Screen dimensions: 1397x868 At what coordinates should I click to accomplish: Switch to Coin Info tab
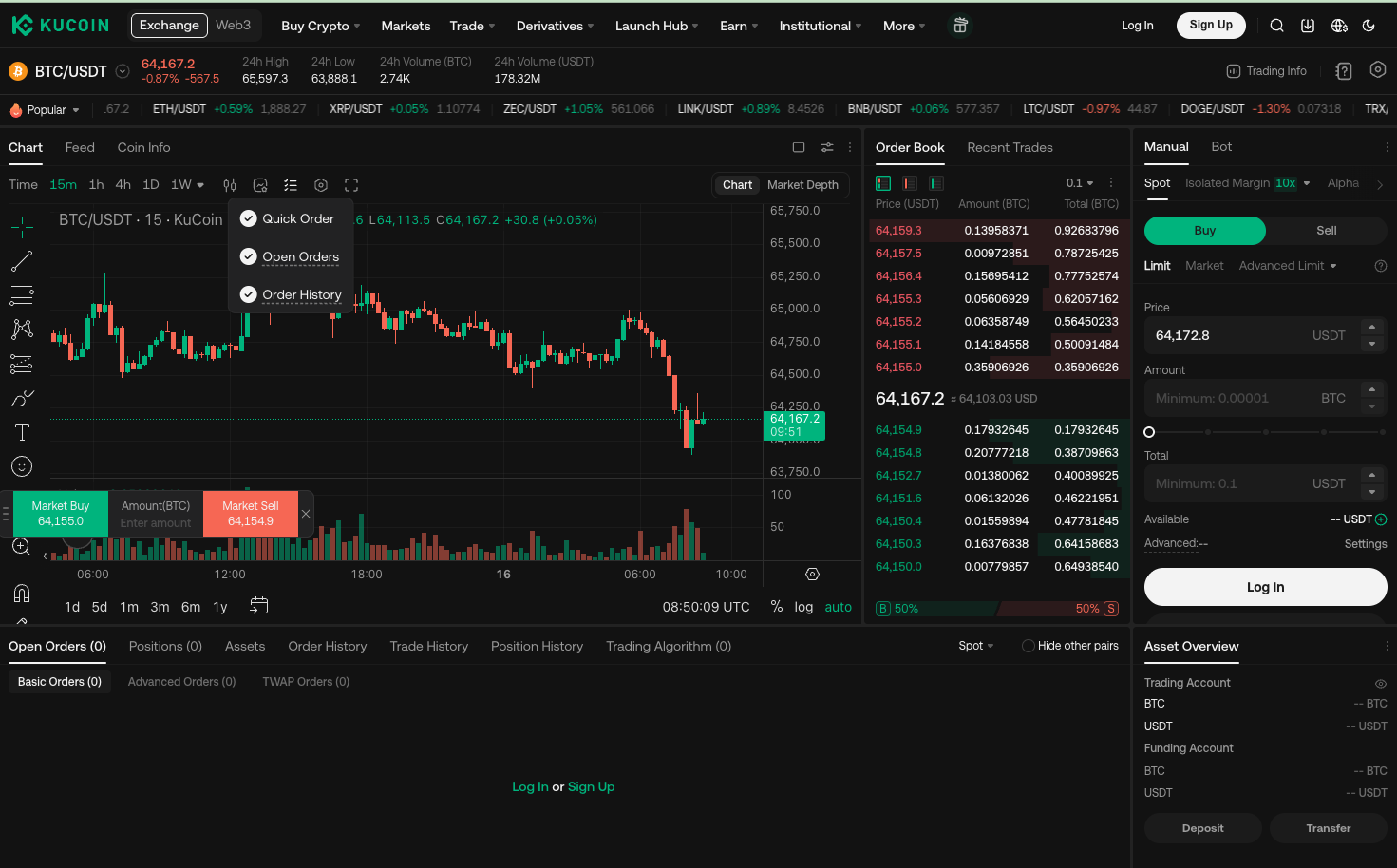click(143, 147)
